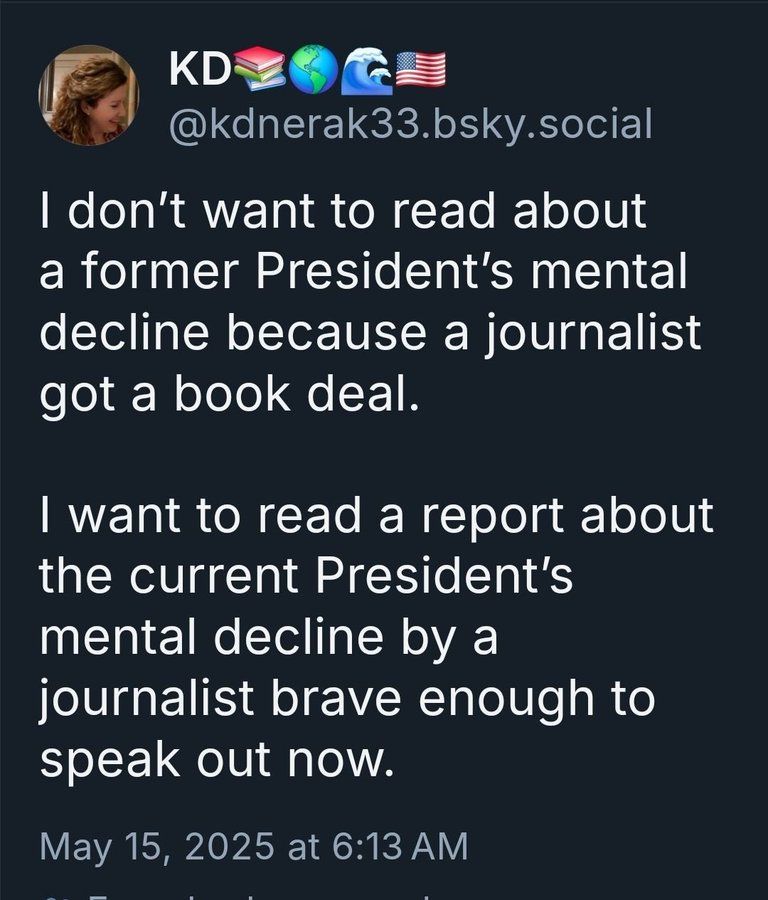Click the phrase "the current President's"

coord(306,576)
